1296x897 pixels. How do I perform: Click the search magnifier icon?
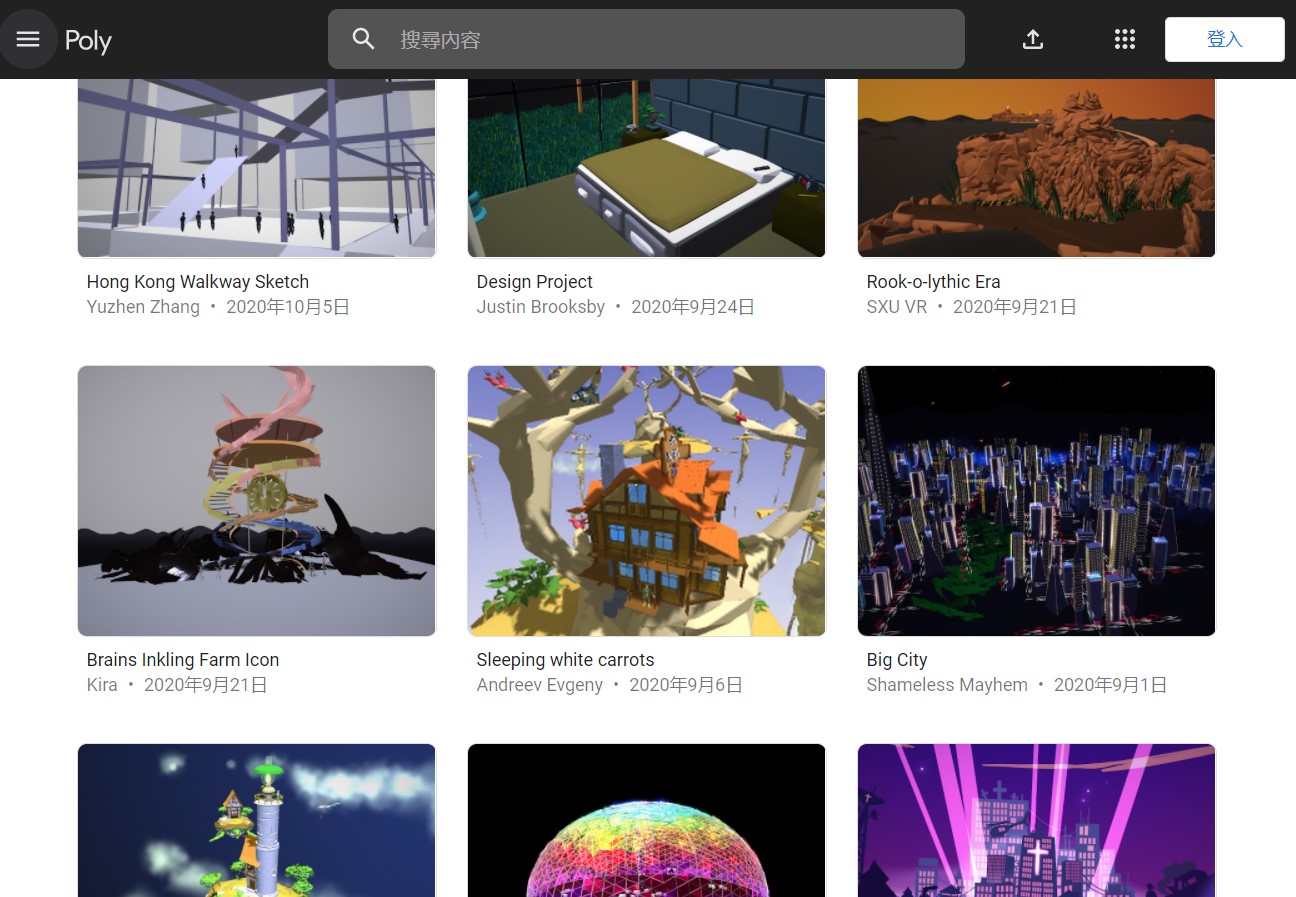364,39
